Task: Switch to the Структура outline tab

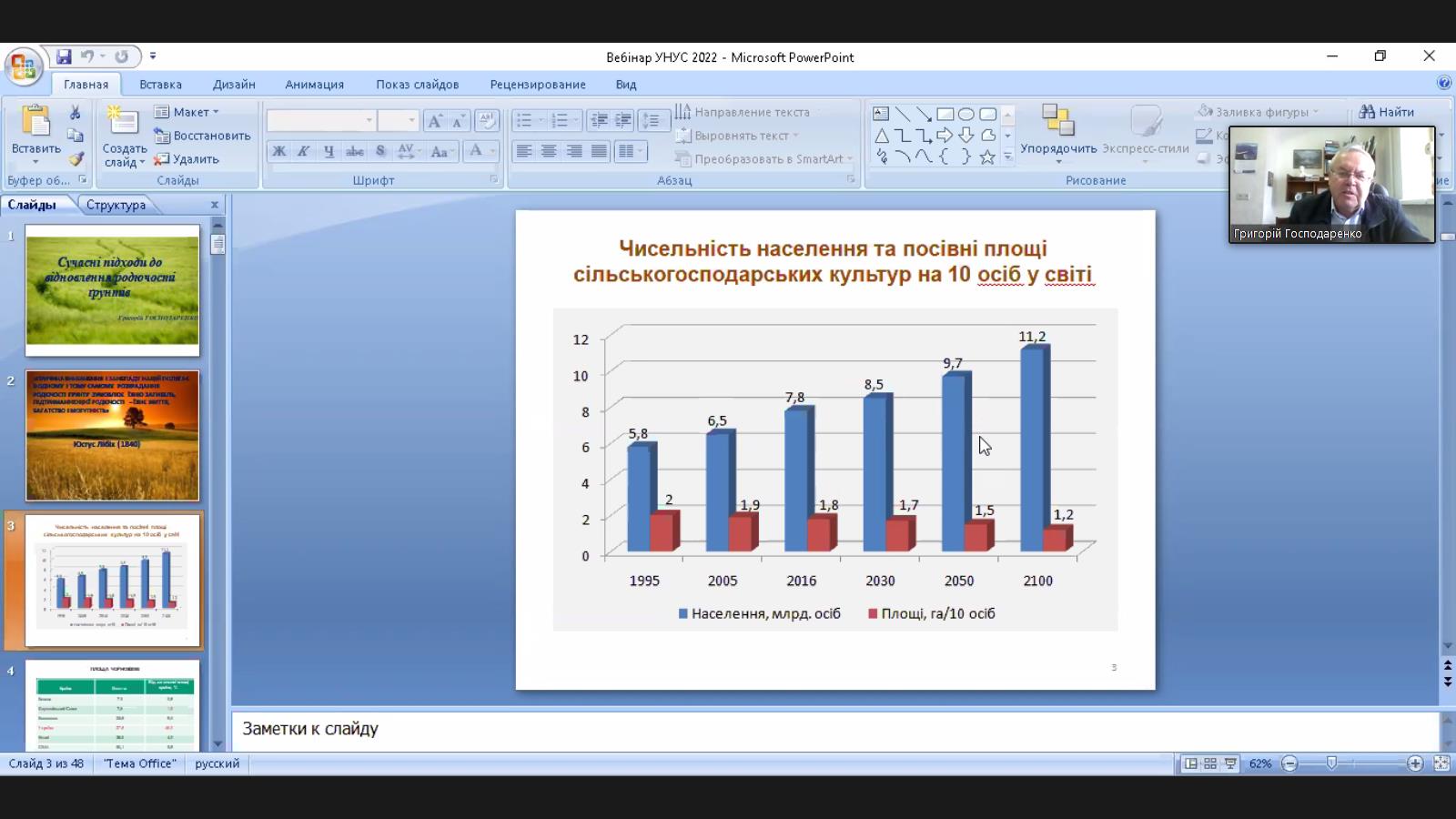Action: click(x=116, y=205)
